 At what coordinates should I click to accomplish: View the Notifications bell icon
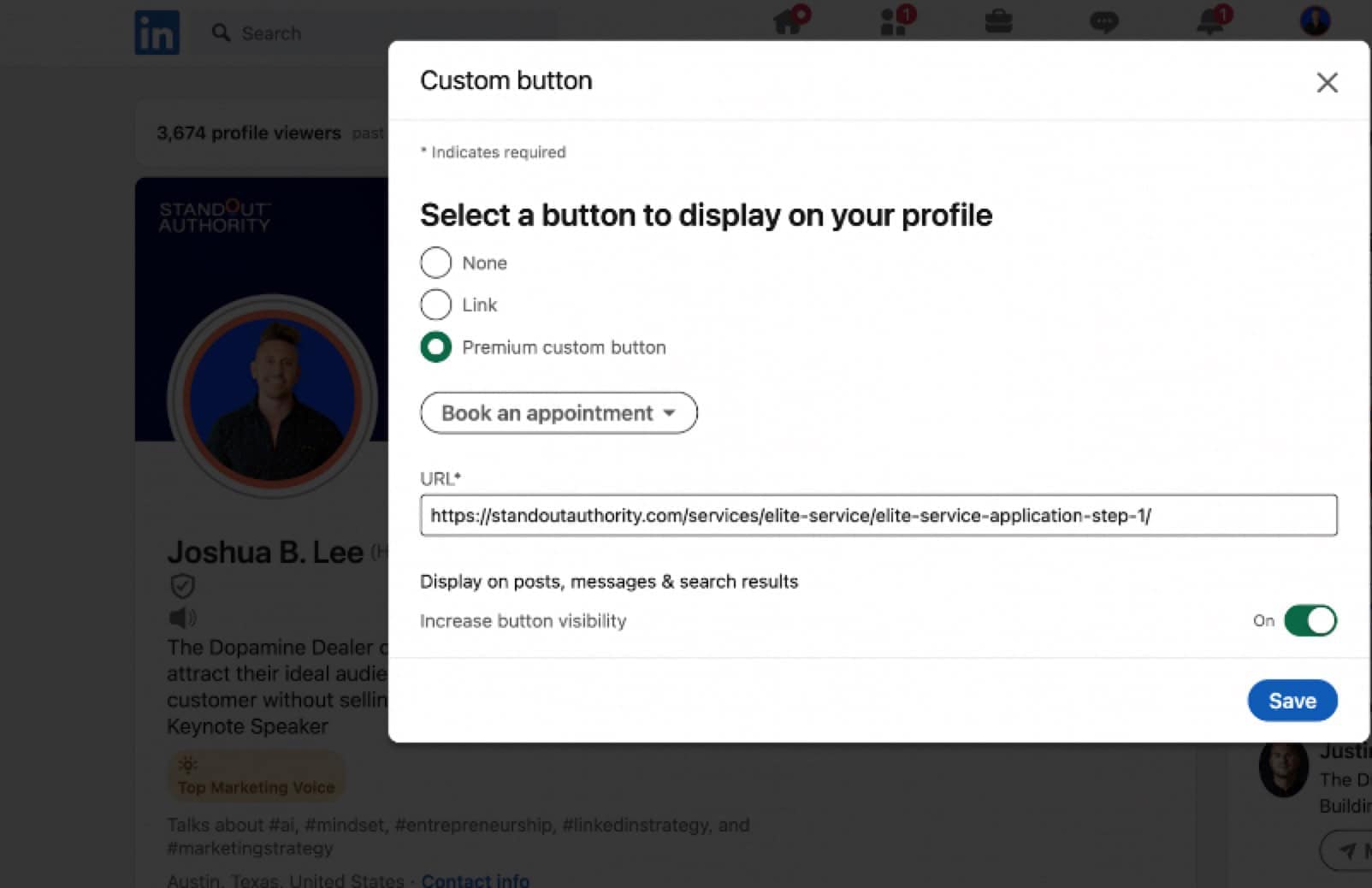[x=1211, y=21]
